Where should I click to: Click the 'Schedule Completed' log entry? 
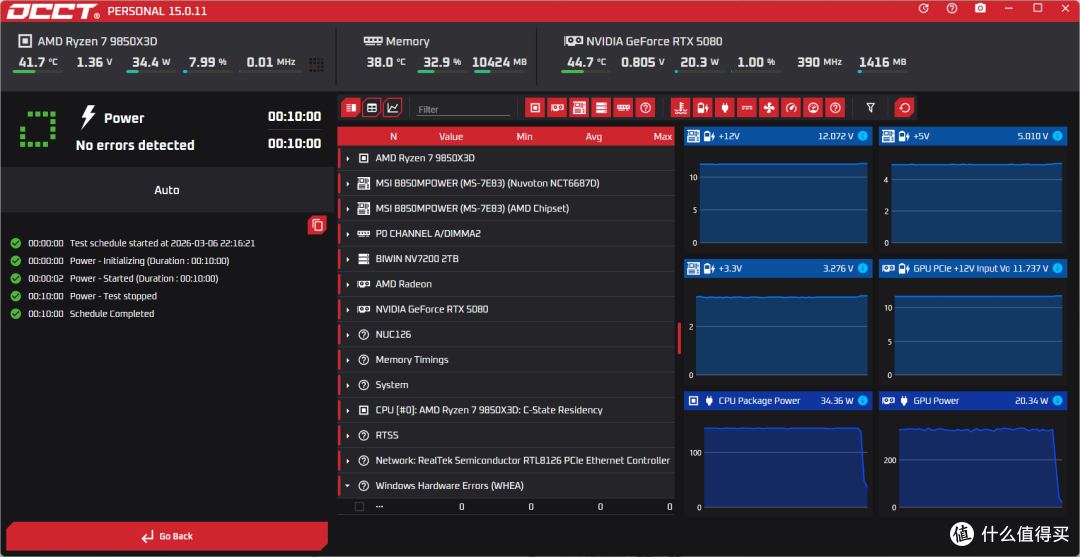[x=112, y=314]
